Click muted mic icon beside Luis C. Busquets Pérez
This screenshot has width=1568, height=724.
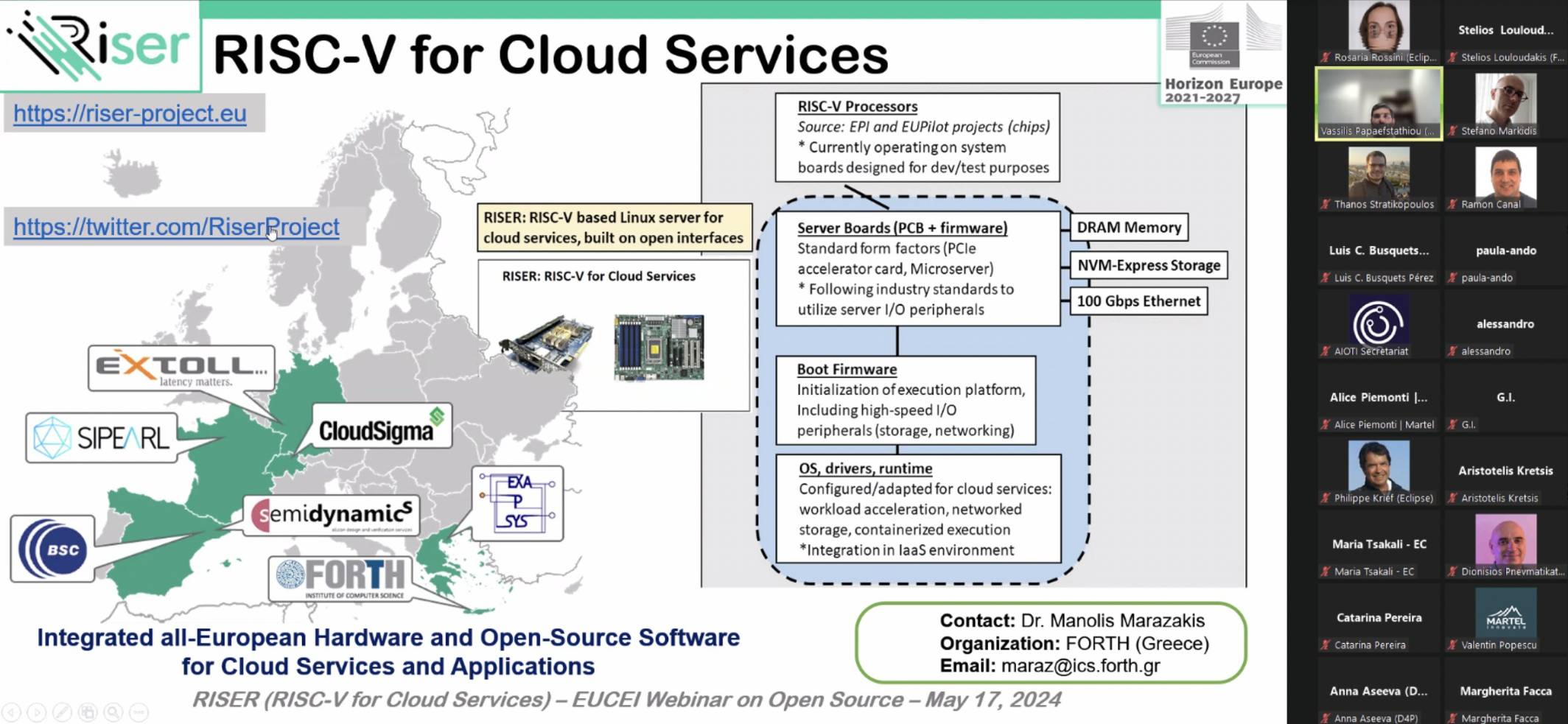1326,278
